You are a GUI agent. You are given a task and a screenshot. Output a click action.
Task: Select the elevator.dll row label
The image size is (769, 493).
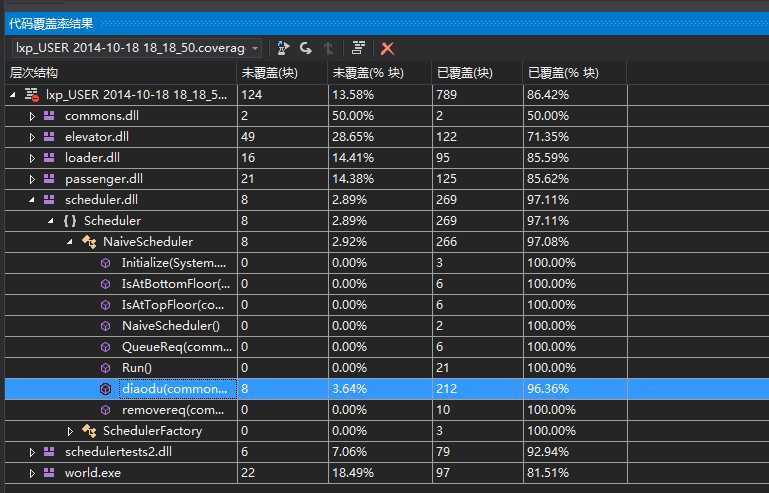[97, 137]
